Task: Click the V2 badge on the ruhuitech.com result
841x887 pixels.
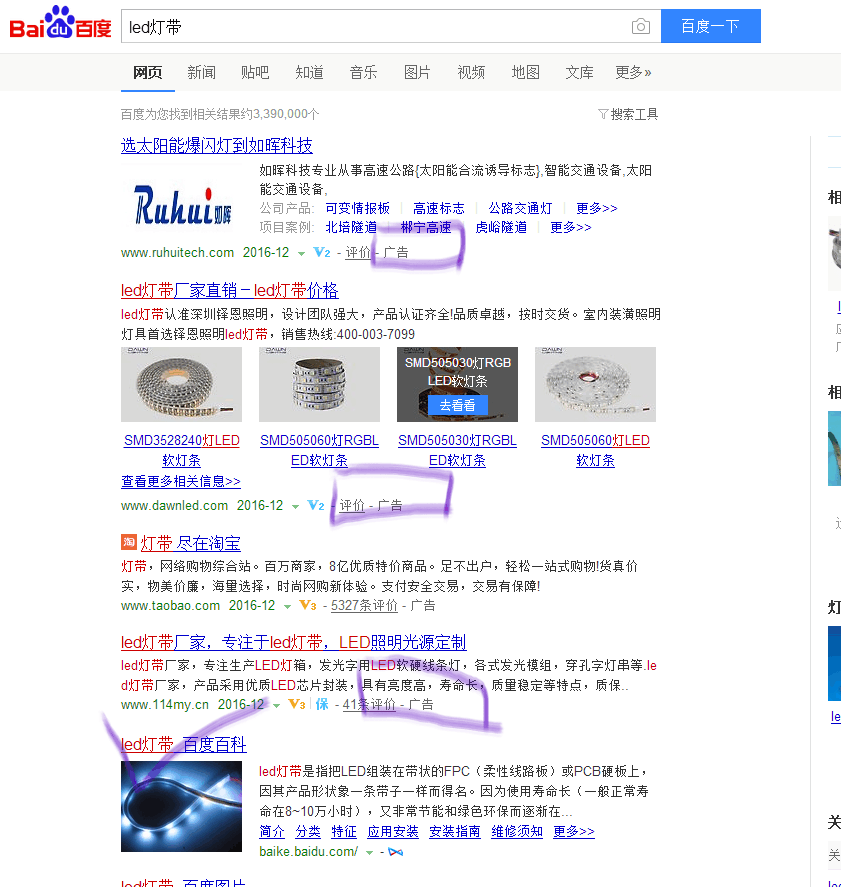Action: [x=322, y=253]
